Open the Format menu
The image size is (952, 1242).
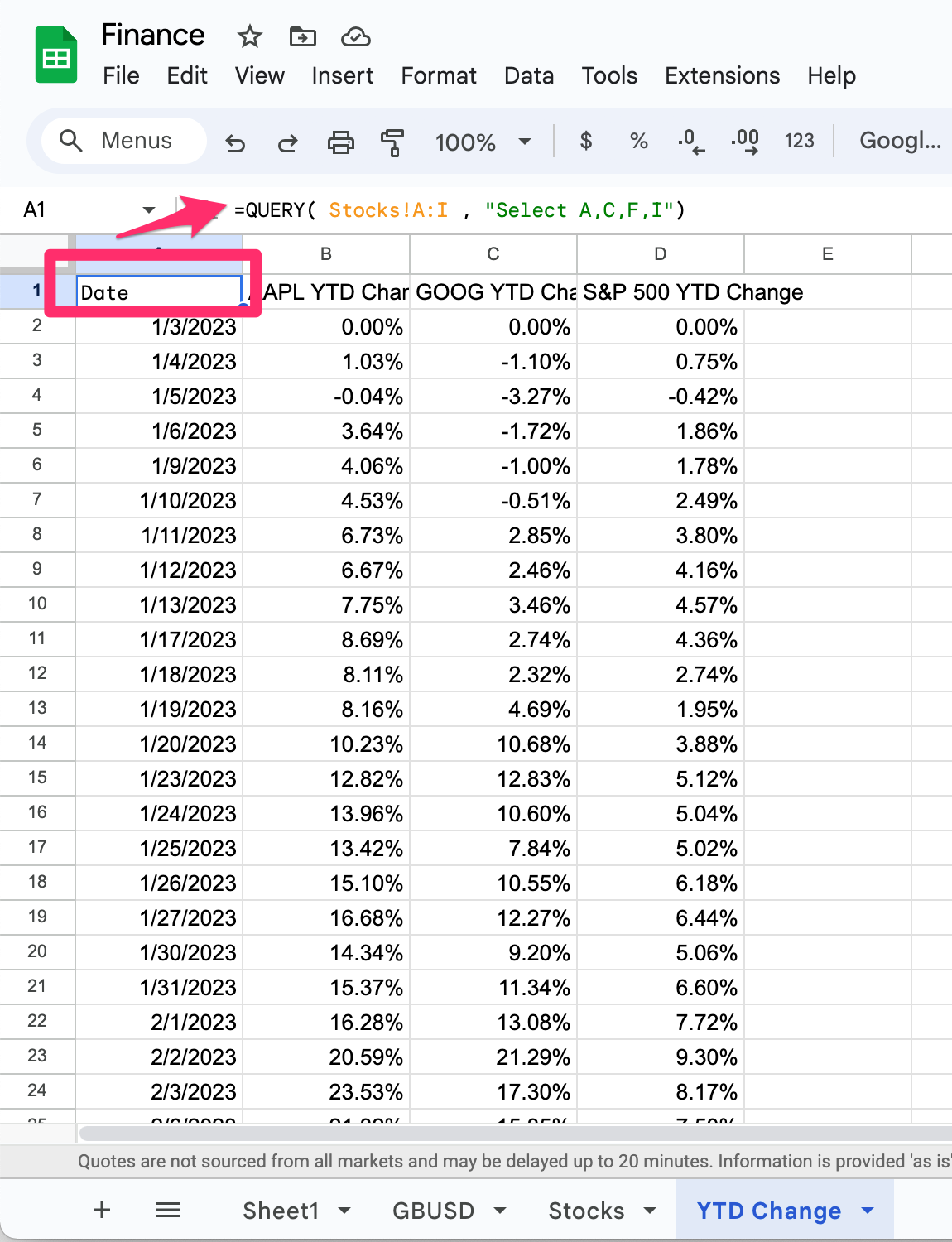pyautogui.click(x=439, y=75)
